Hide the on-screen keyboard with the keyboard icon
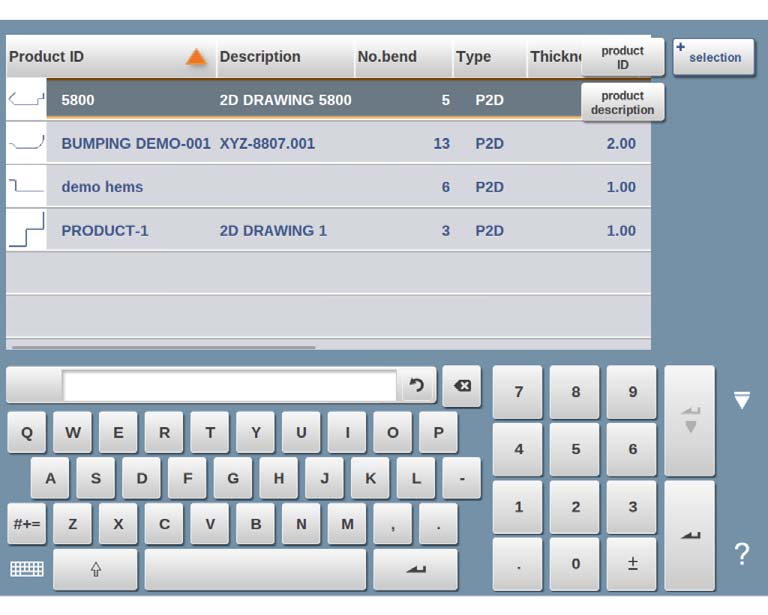The height and width of the screenshot is (615, 768). coord(27,569)
